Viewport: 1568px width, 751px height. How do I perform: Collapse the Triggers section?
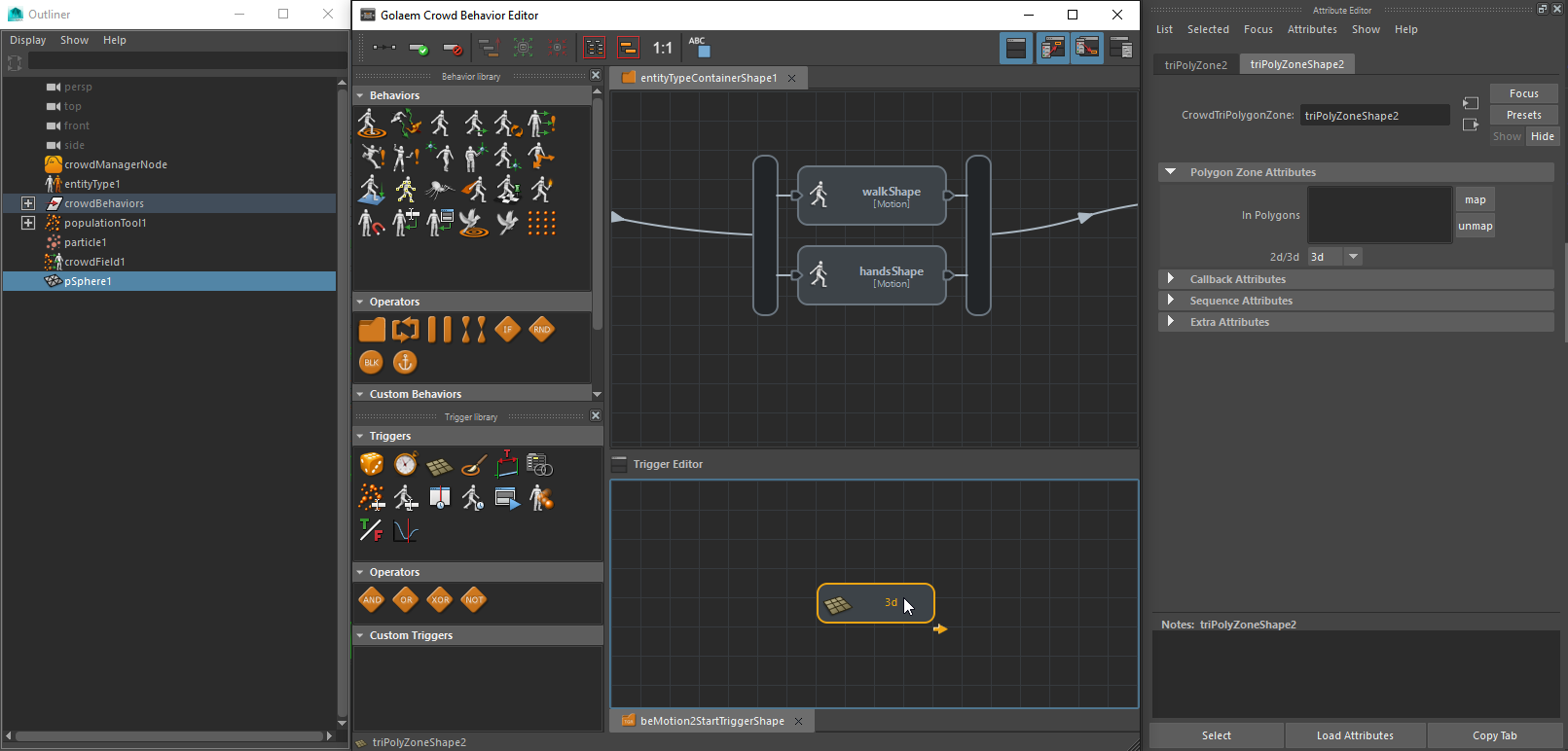[360, 436]
